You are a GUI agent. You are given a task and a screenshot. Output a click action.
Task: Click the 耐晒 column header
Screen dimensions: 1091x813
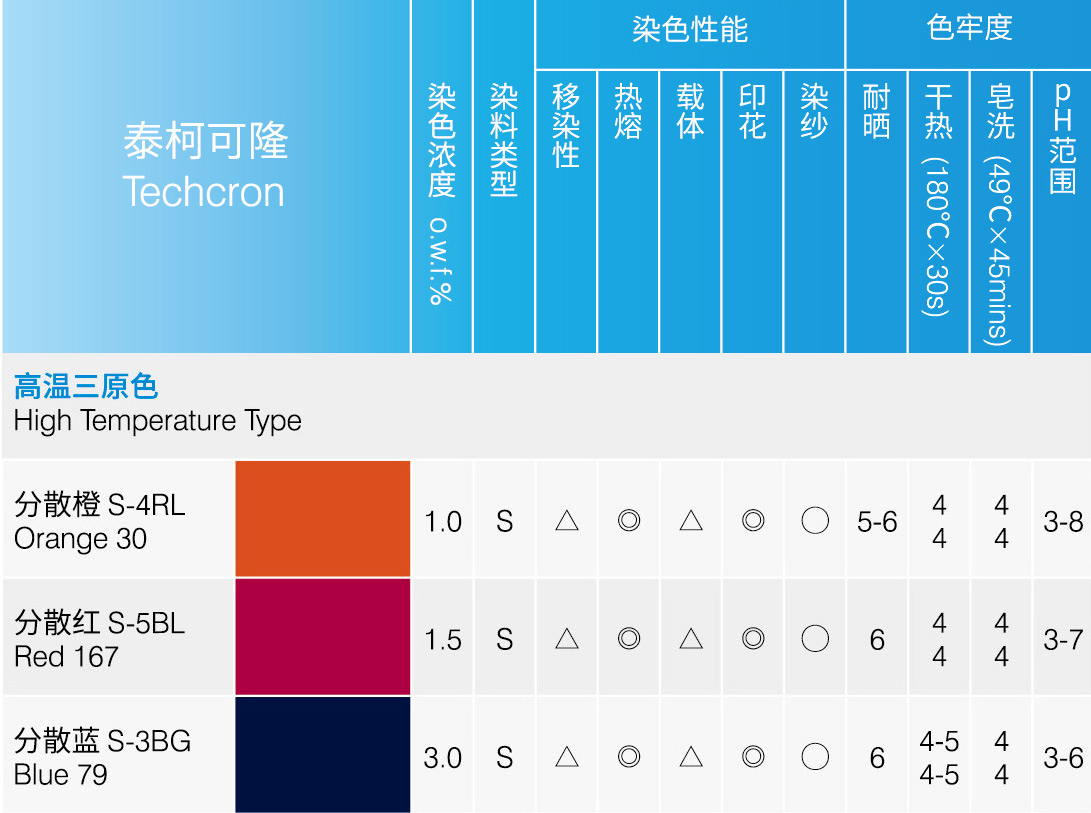877,112
